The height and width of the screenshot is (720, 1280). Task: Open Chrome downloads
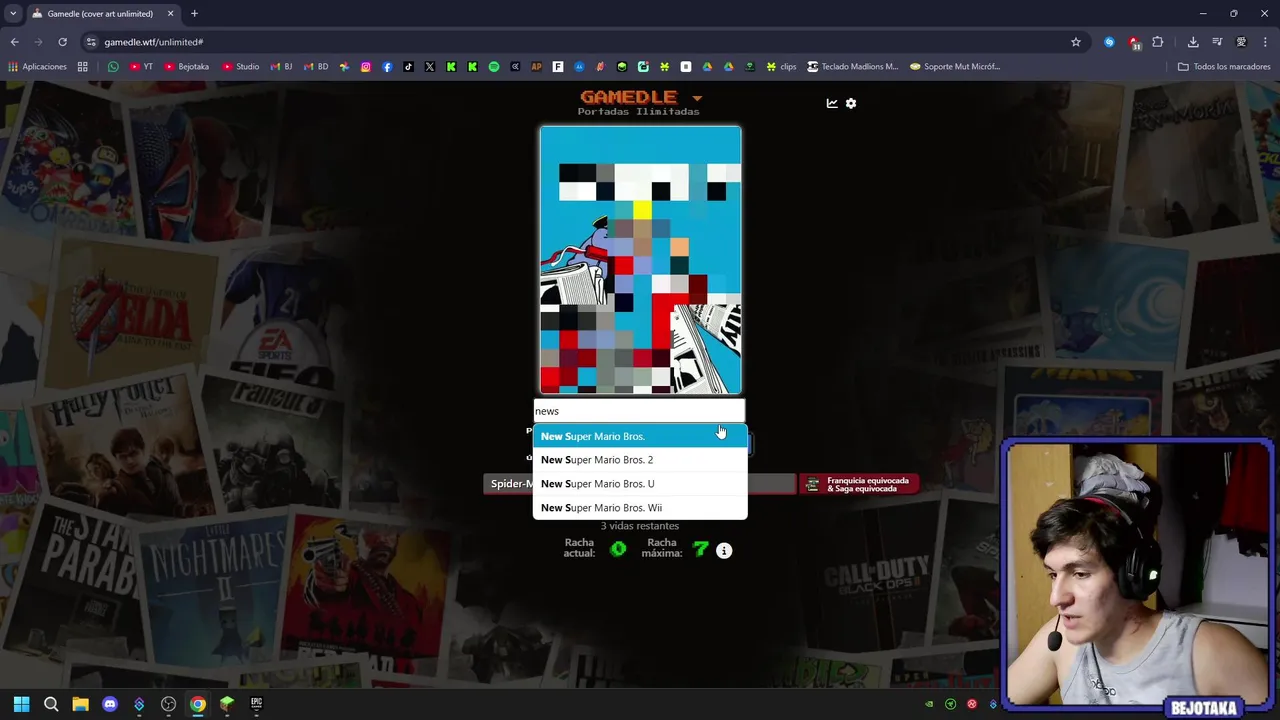[x=1193, y=42]
